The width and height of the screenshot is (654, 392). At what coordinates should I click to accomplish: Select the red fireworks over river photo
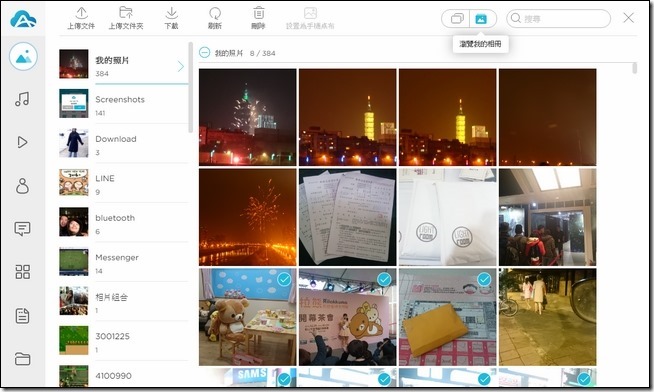pyautogui.click(x=248, y=217)
